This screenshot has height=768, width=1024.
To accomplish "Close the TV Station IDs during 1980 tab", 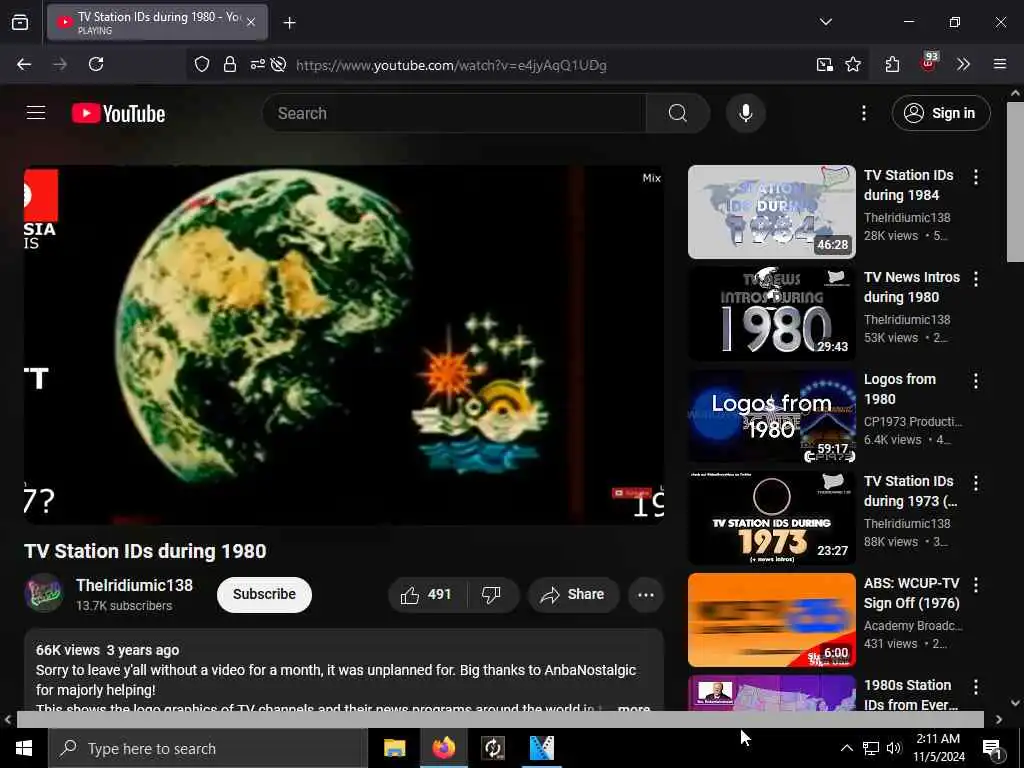I will pyautogui.click(x=251, y=22).
